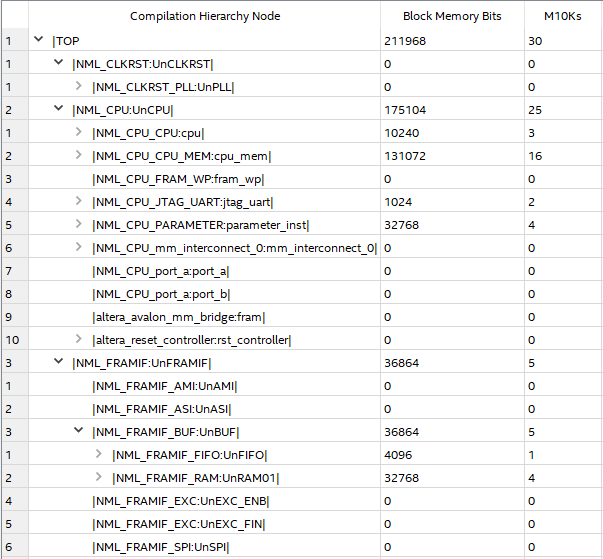Sort by Compilation Hierarchy Node column header
Image resolution: width=603 pixels, height=559 pixels.
point(205,16)
